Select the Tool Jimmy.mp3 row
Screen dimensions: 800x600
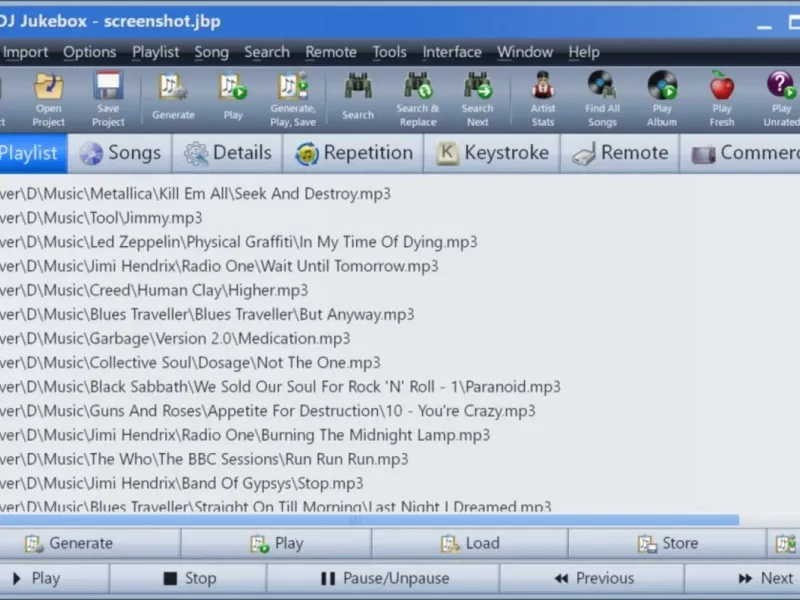pos(400,218)
